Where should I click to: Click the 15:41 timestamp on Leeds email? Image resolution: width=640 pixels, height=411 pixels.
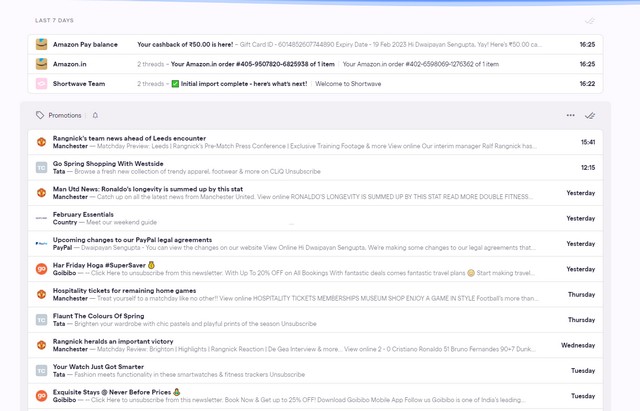pyautogui.click(x=588, y=142)
